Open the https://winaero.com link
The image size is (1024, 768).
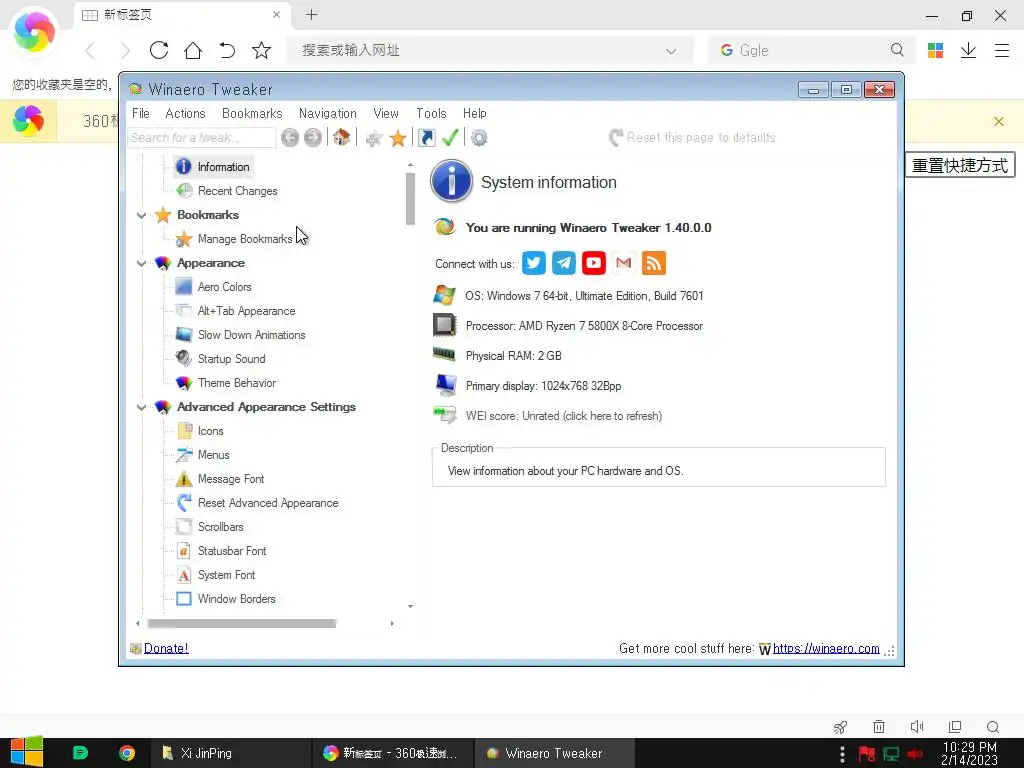coord(826,648)
